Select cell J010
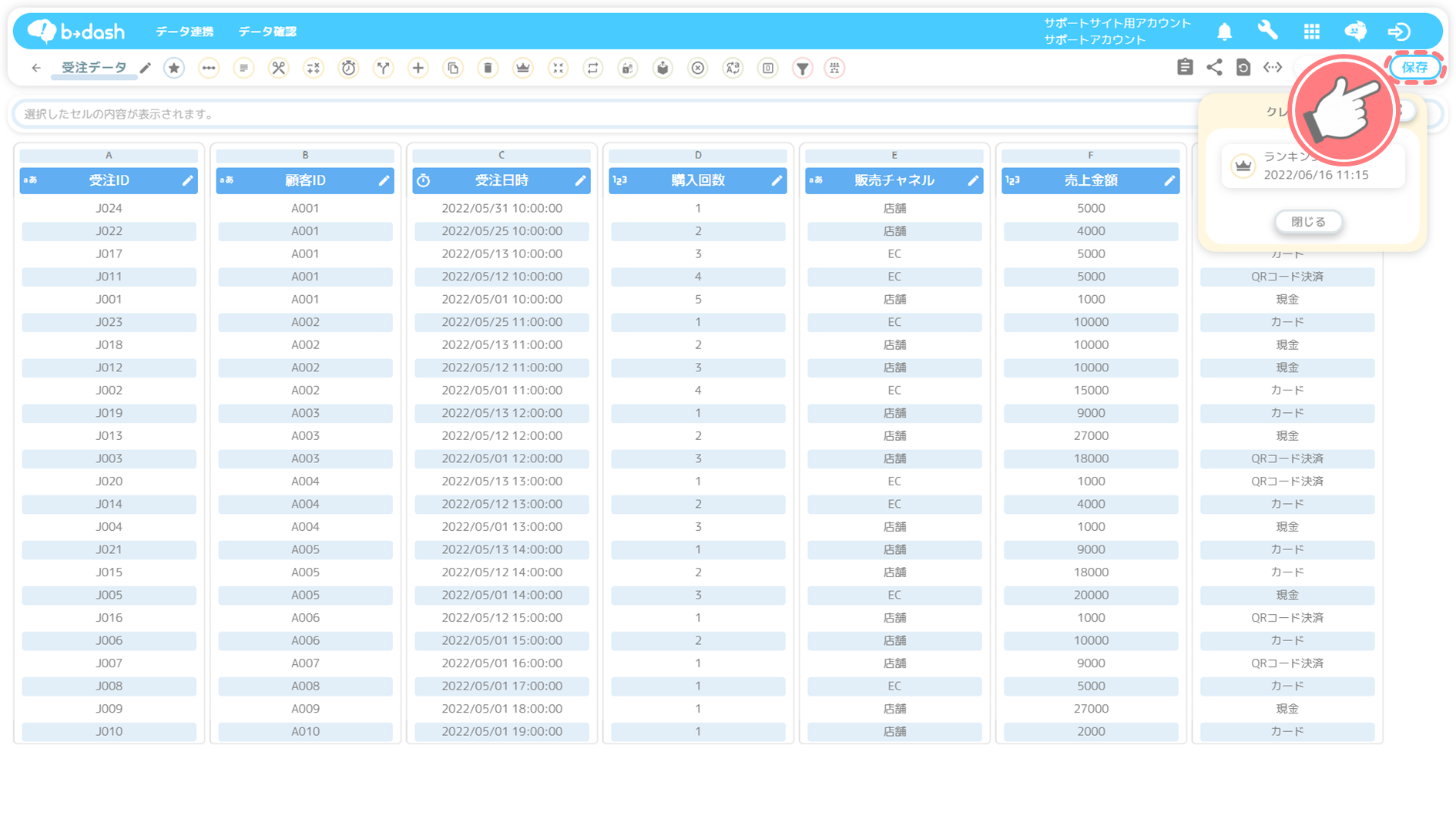 pos(109,731)
